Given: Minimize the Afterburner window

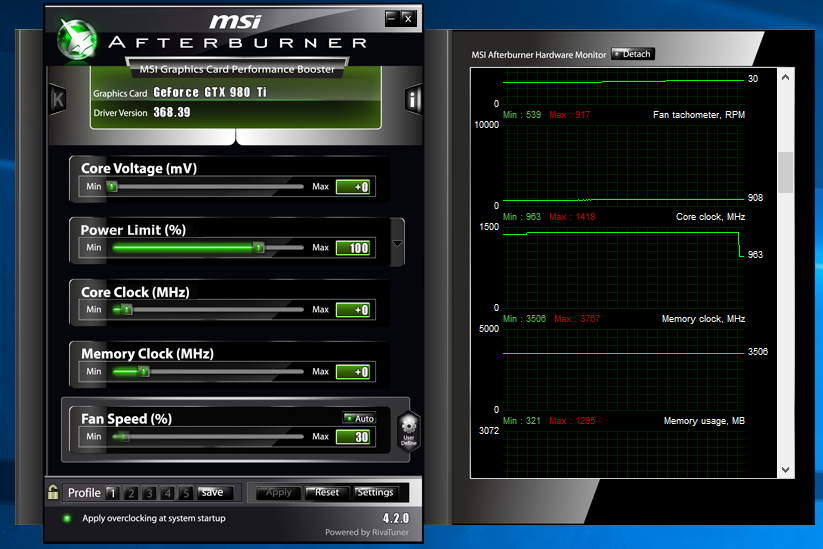Looking at the screenshot, I should [392, 18].
